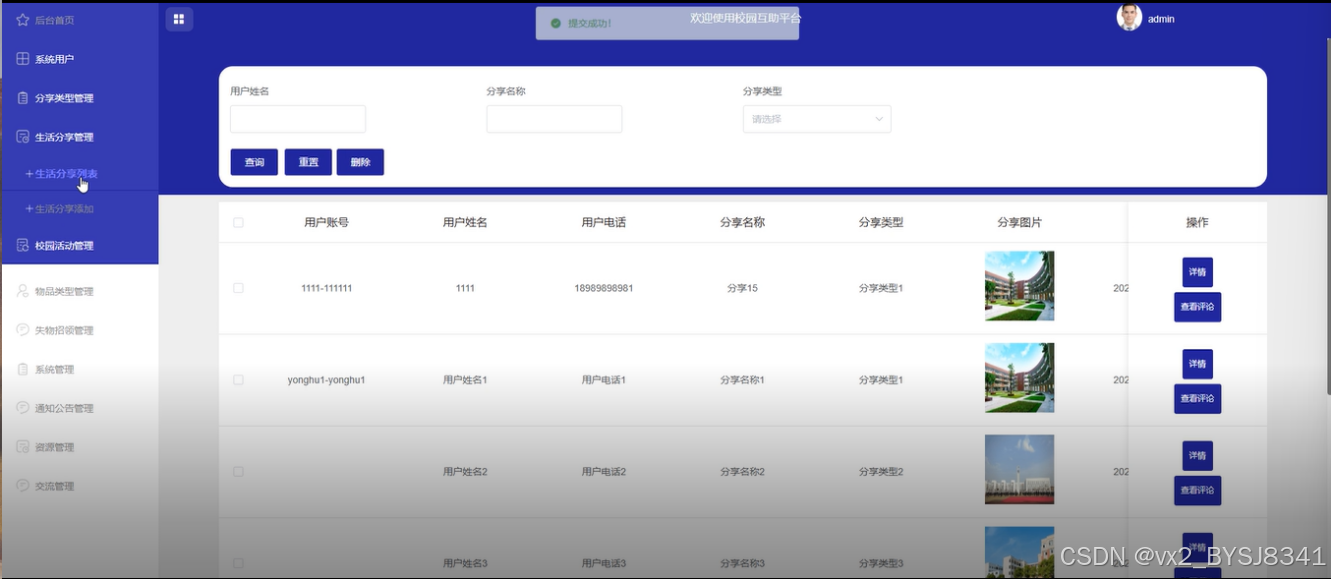Click the icon beside 生活分享管理

point(22,137)
